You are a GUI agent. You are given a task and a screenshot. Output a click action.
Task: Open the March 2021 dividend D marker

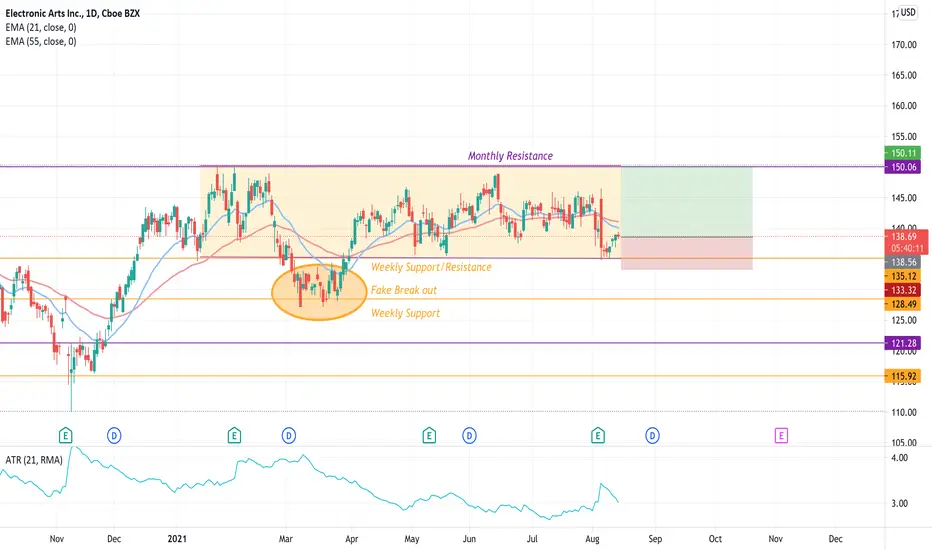tap(289, 436)
